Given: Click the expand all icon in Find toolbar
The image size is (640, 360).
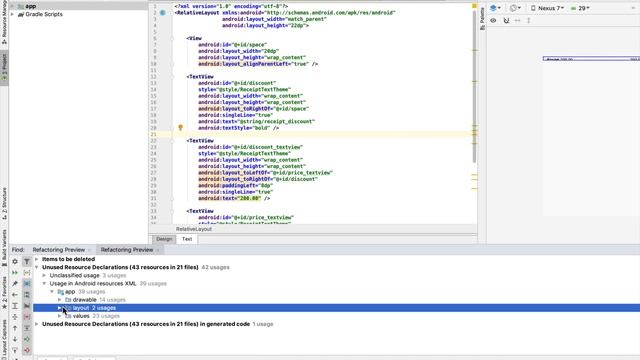Looking at the screenshot, I should coord(15,306).
